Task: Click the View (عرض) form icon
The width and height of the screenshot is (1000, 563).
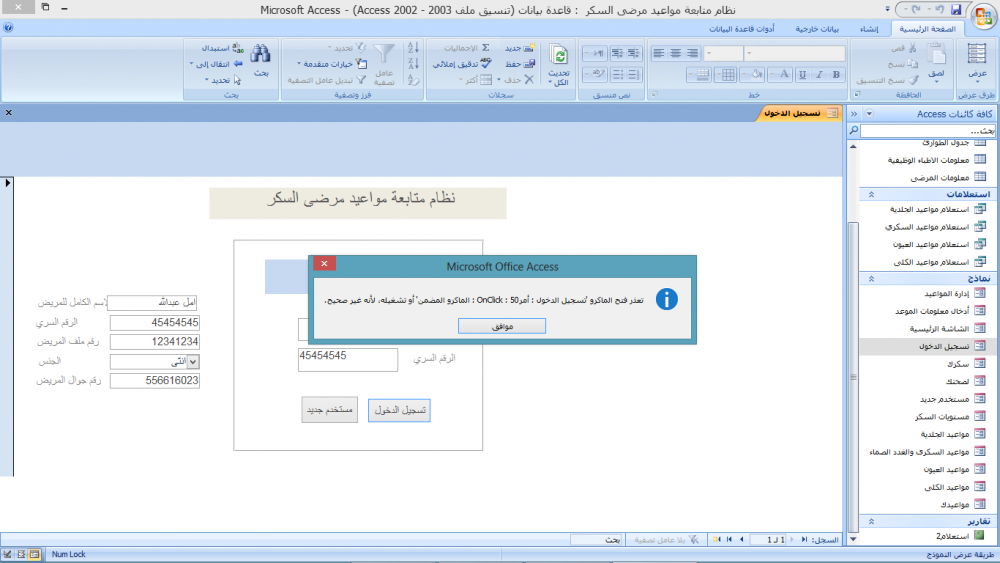Action: (977, 54)
